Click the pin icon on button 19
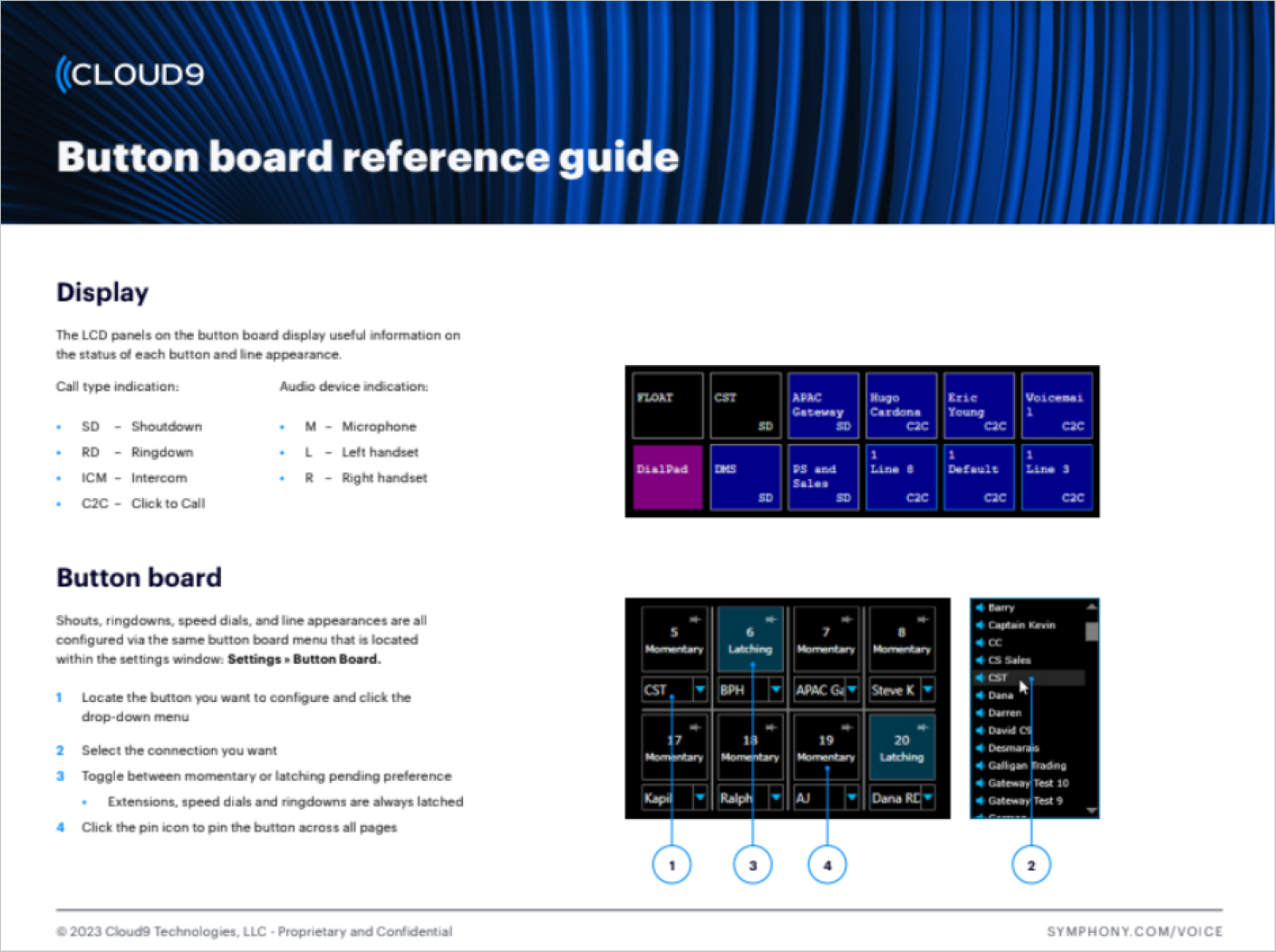Viewport: 1276px width, 952px height. pos(846,726)
